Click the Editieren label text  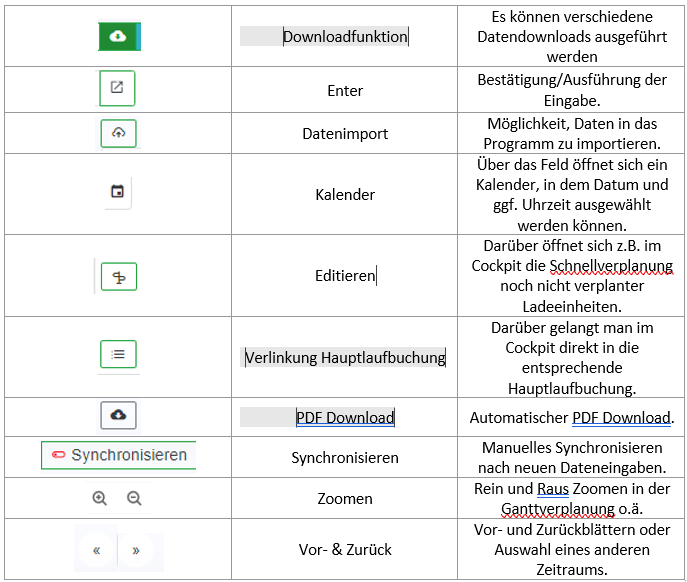(x=345, y=276)
